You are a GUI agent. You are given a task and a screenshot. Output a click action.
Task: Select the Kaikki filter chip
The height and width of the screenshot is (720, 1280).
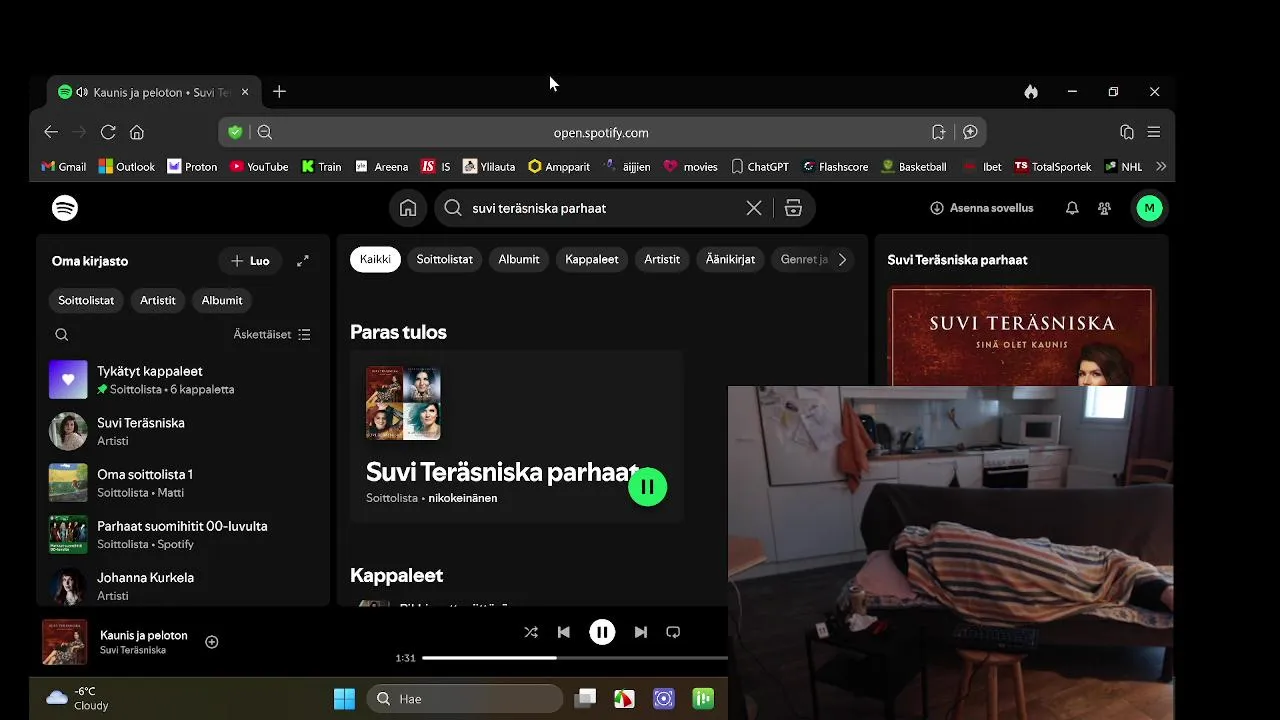375,259
